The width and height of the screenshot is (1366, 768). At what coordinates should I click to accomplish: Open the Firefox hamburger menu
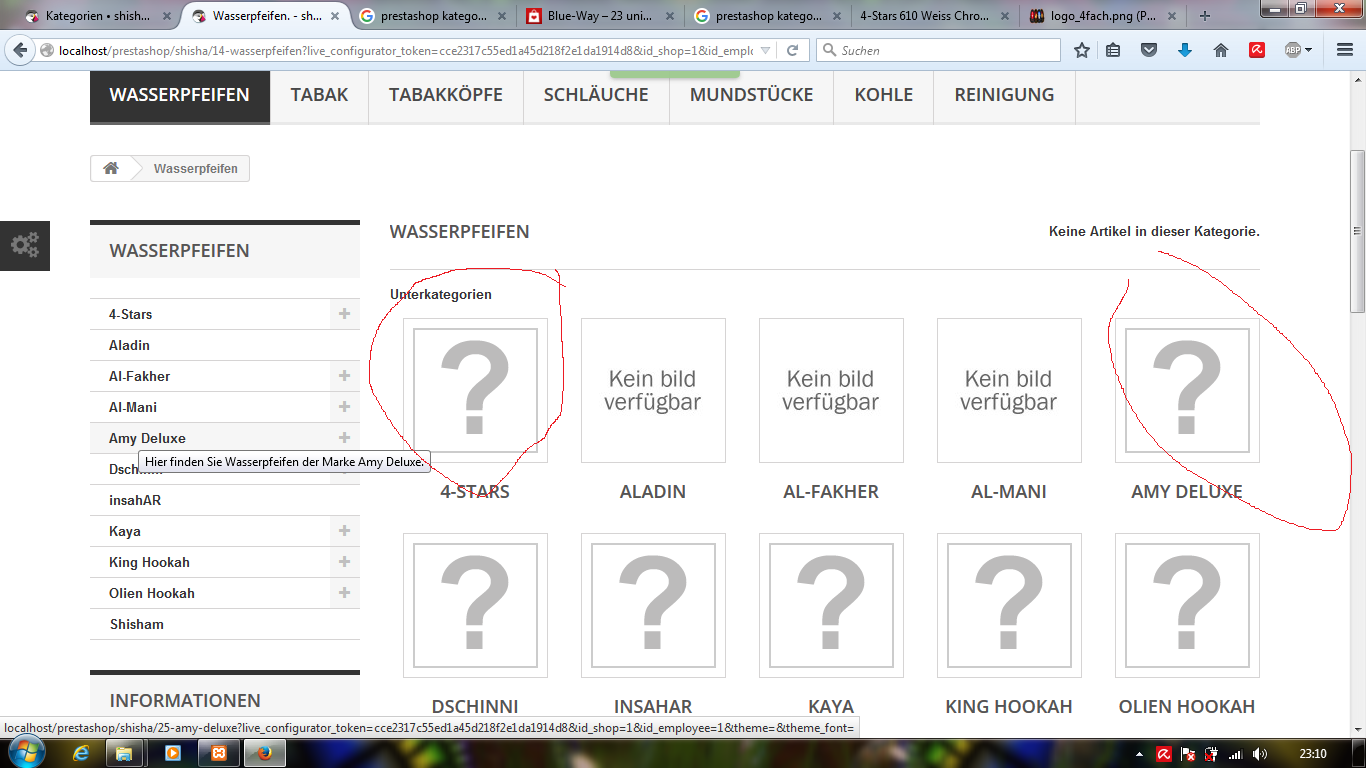pyautogui.click(x=1345, y=50)
